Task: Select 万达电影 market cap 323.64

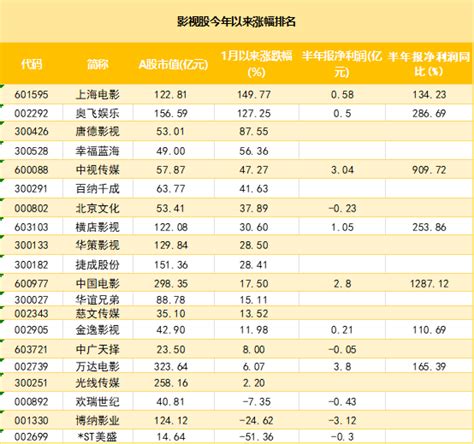Action: (x=171, y=367)
